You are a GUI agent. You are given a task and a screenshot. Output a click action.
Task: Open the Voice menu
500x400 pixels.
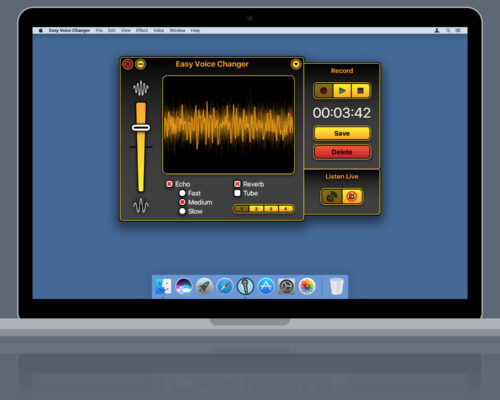click(158, 30)
